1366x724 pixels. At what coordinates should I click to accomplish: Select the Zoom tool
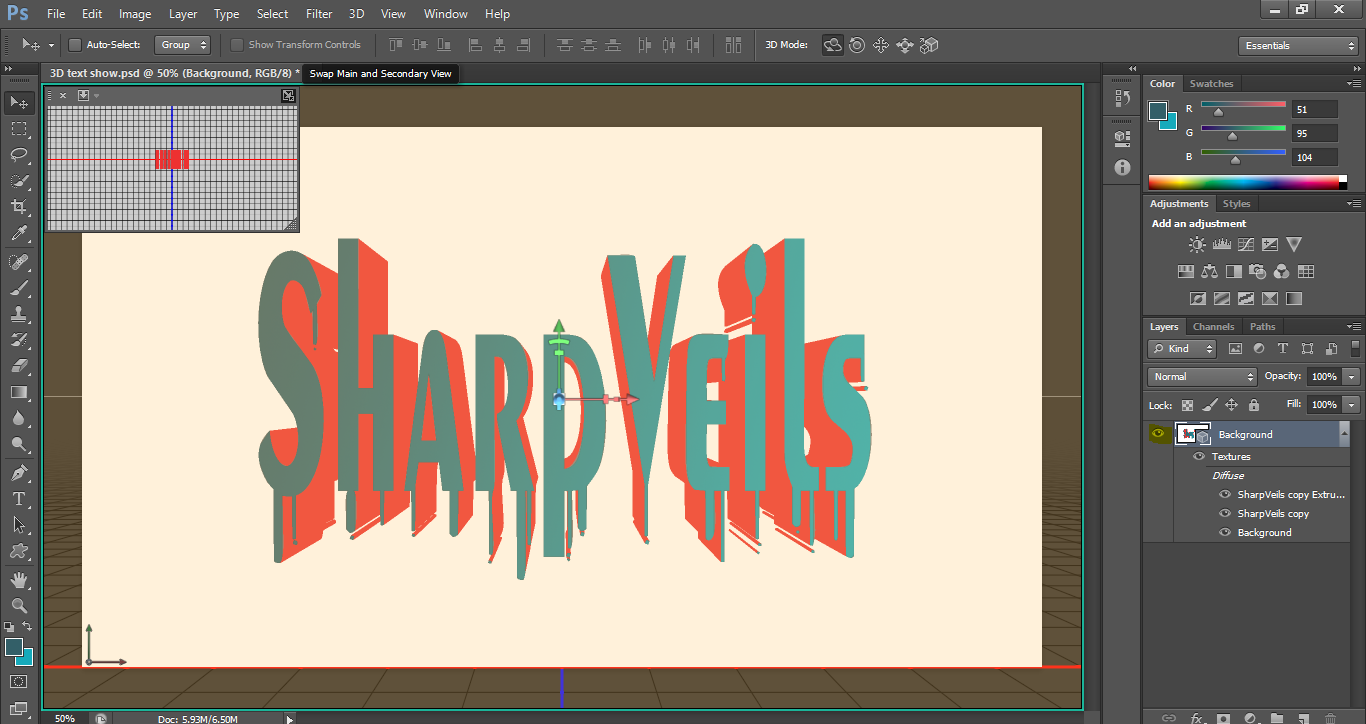click(19, 606)
